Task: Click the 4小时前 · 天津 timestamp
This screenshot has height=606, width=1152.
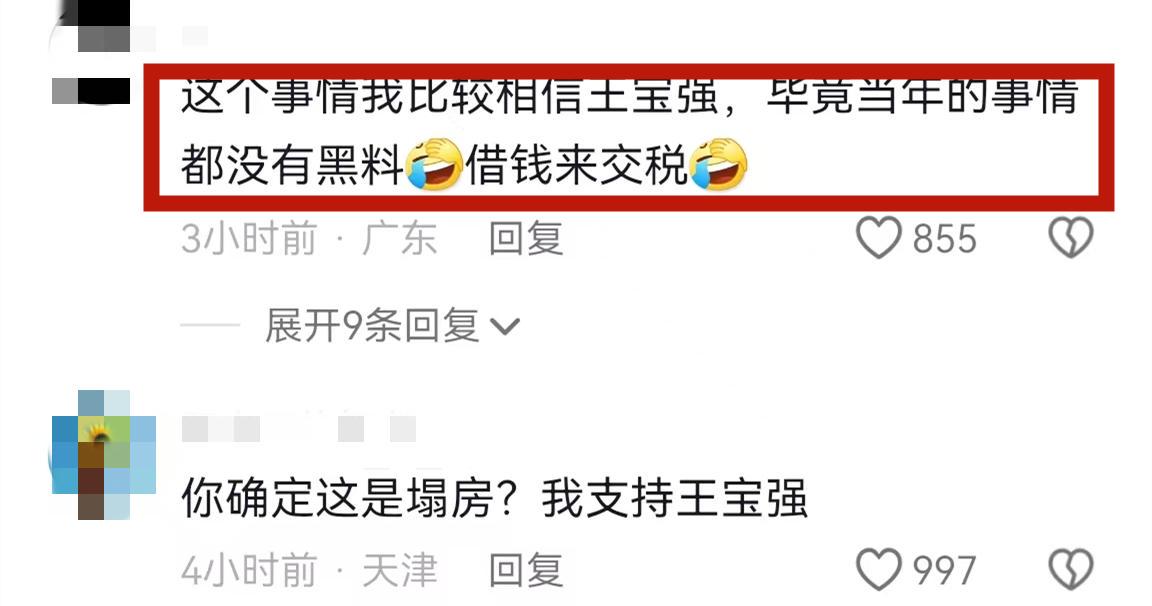Action: (x=309, y=571)
